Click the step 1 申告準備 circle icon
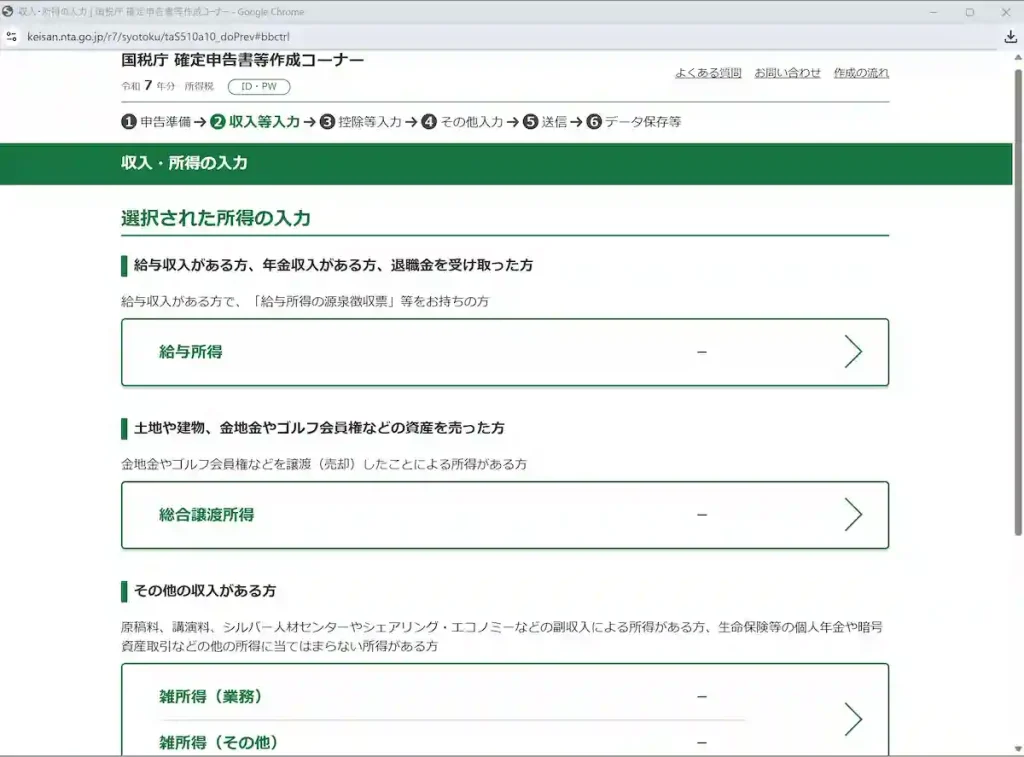 (129, 122)
